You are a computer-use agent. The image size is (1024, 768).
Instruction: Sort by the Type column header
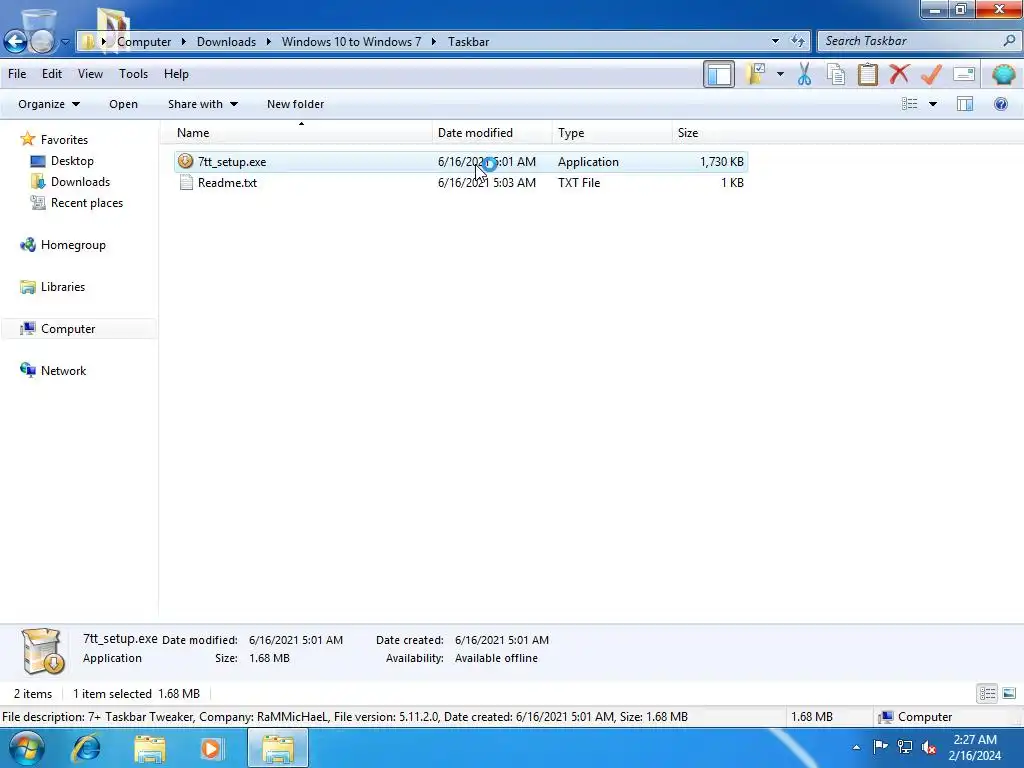coord(612,133)
